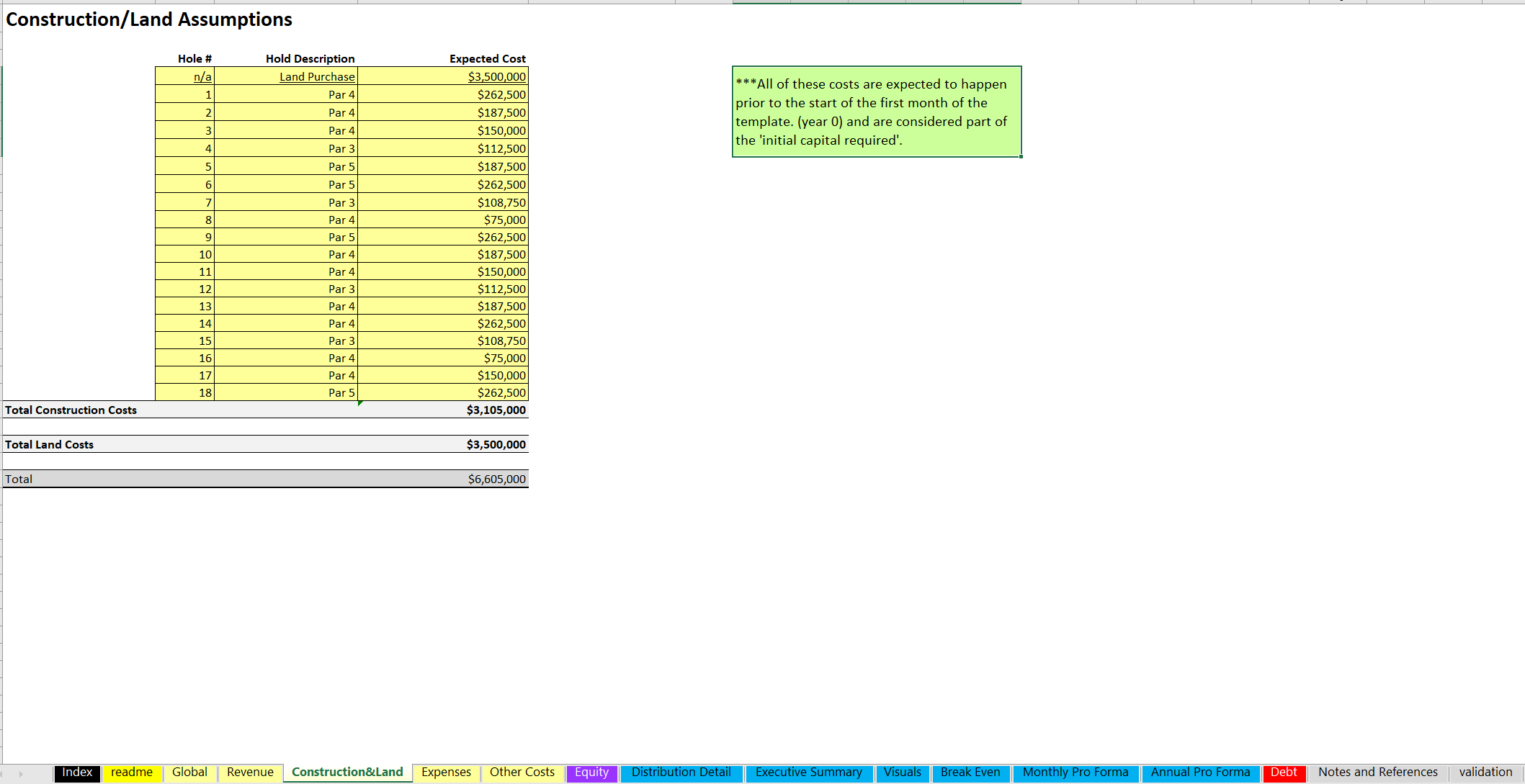Open the purple Equity sheet
This screenshot has height=784, width=1525.
(x=591, y=772)
